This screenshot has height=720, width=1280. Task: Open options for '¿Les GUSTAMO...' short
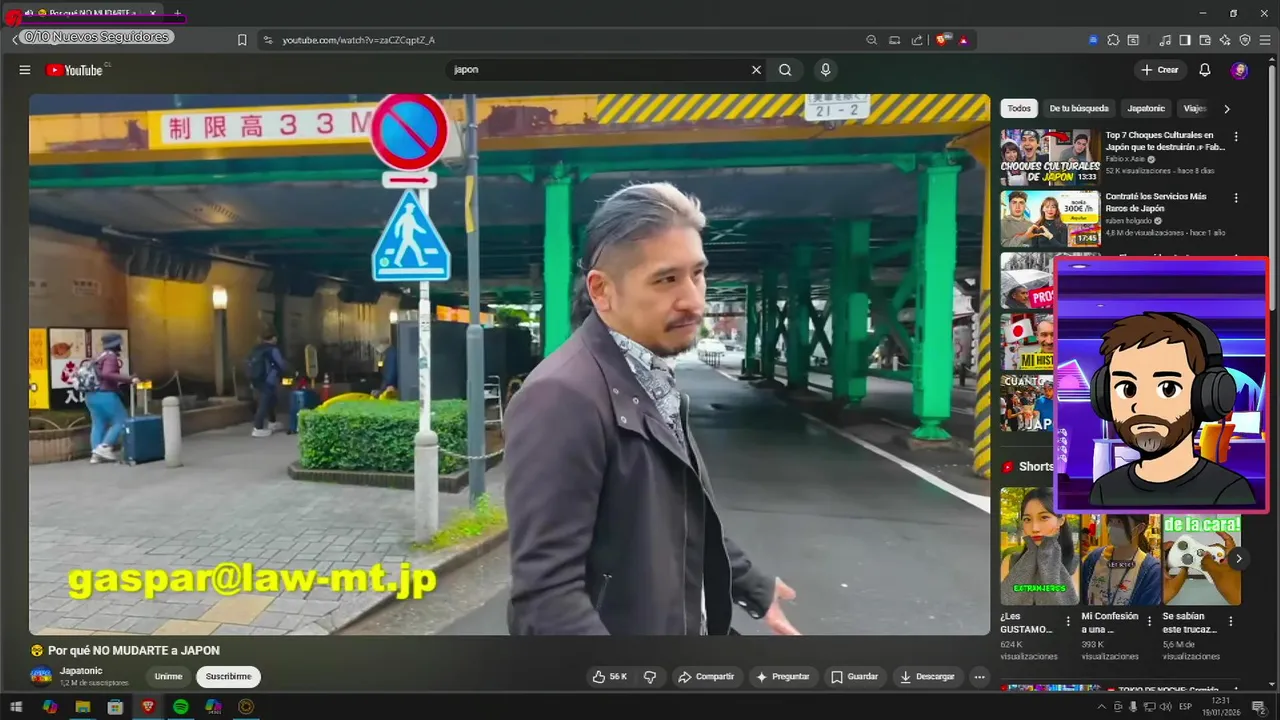1068,621
